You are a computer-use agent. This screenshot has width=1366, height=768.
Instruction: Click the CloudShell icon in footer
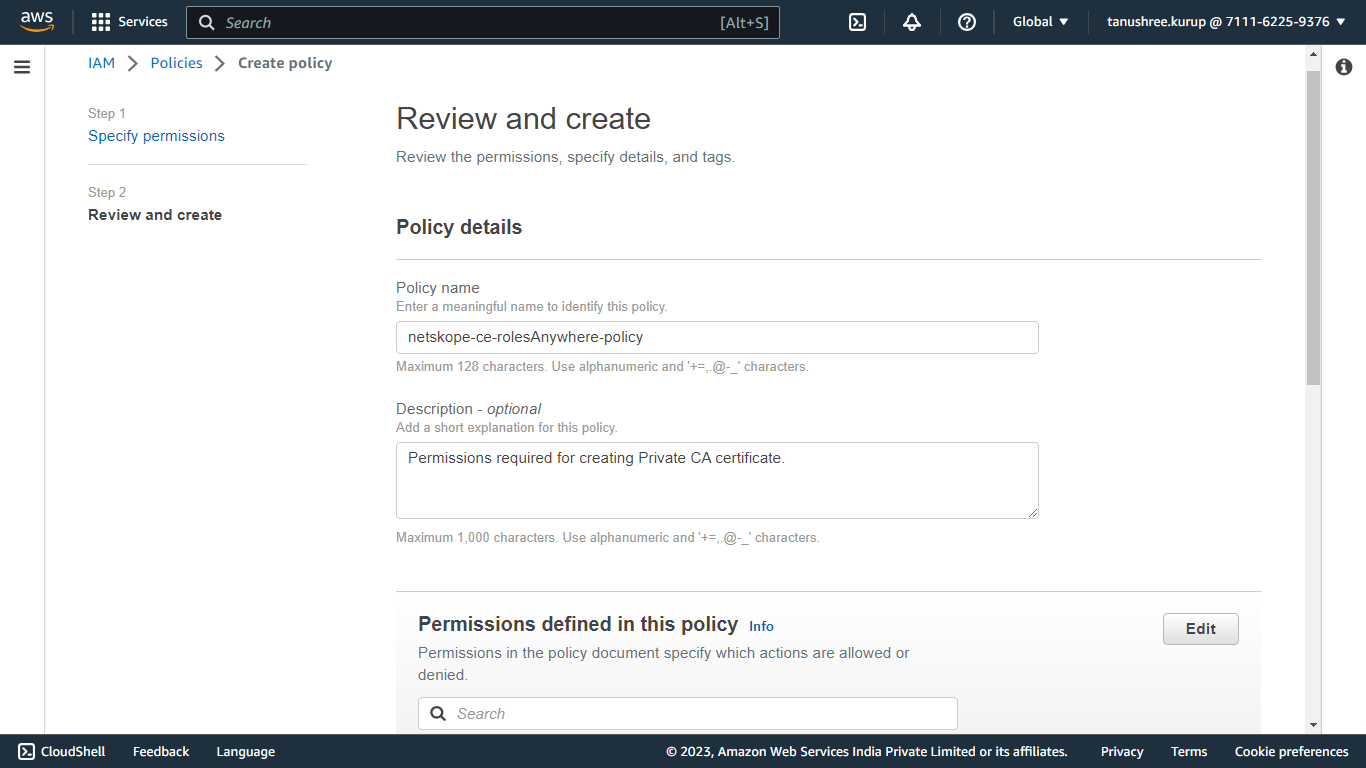27,752
